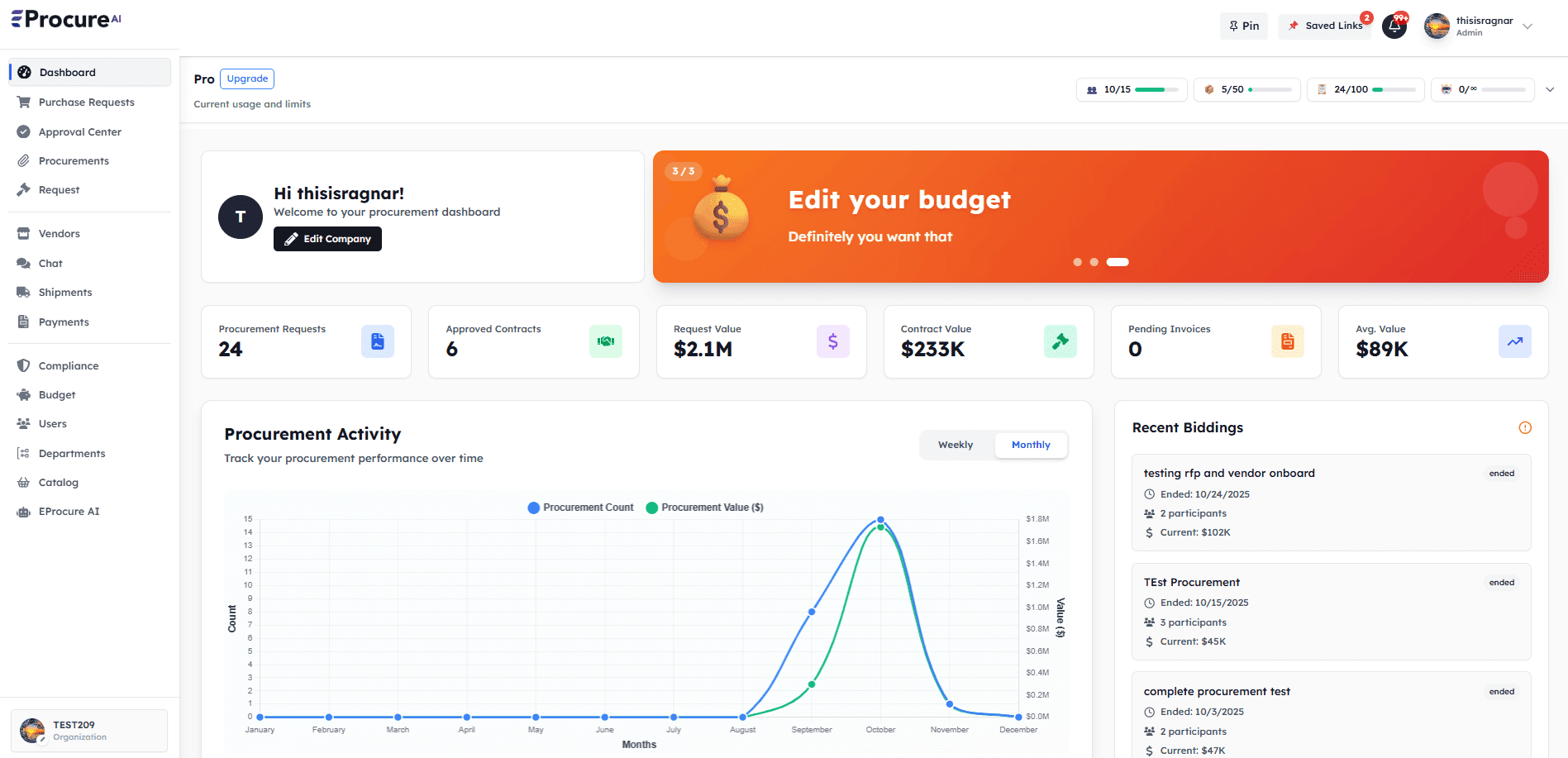Expand the usage limits chevron at top right
The image size is (1568, 758).
point(1550,89)
